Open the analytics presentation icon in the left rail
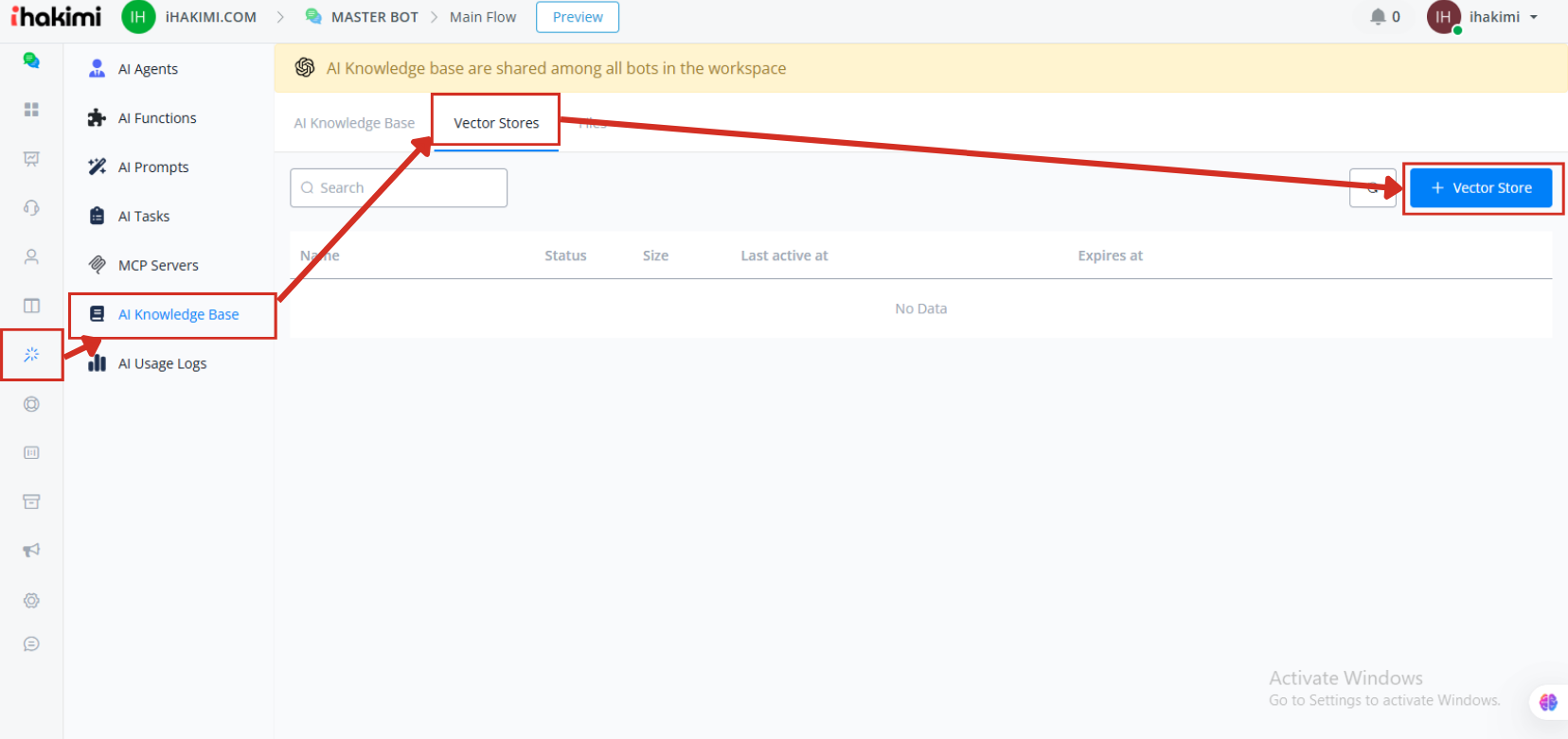This screenshot has width=1568, height=739. [x=31, y=159]
